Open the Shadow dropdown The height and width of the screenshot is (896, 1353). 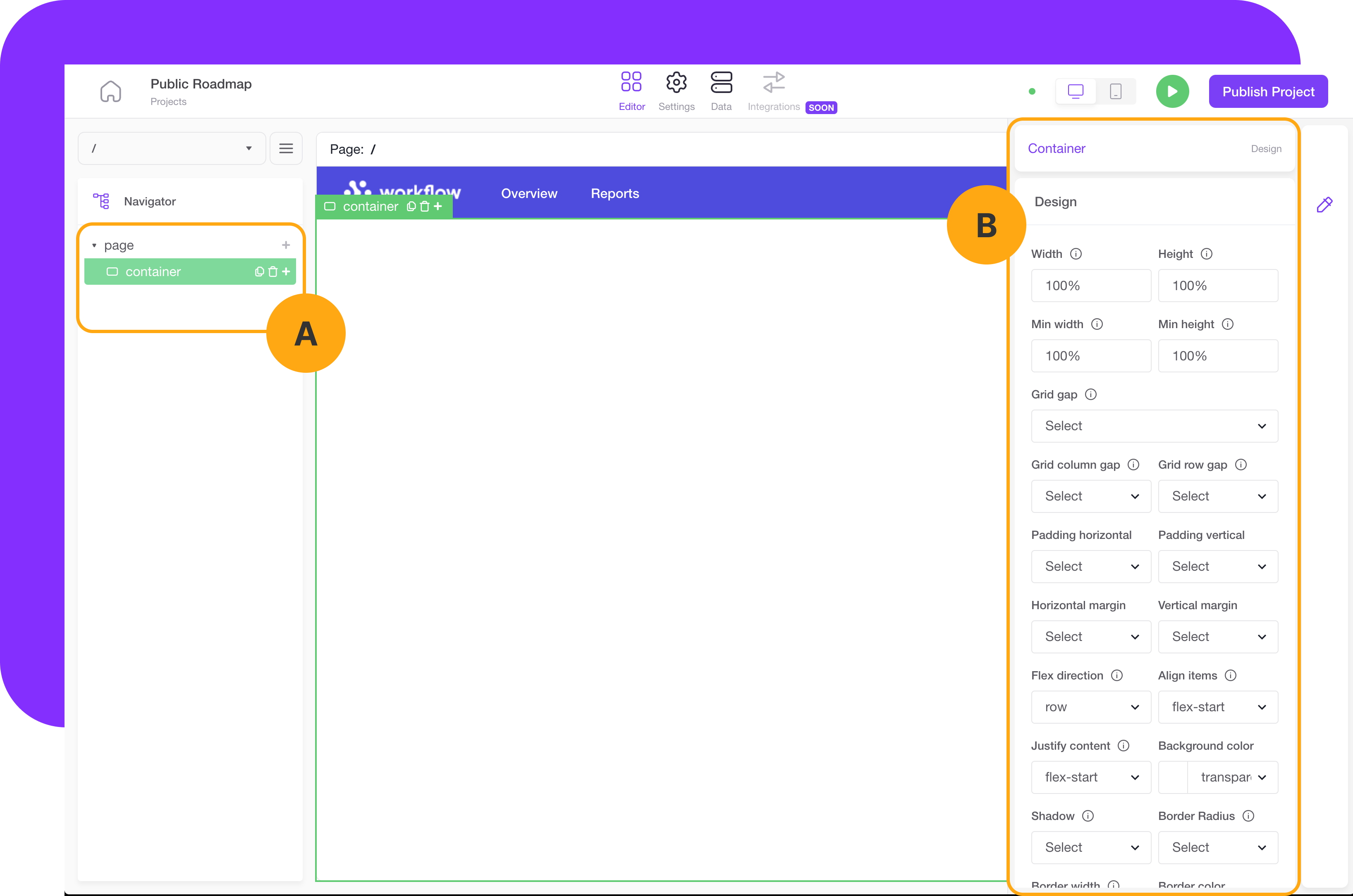(1091, 848)
